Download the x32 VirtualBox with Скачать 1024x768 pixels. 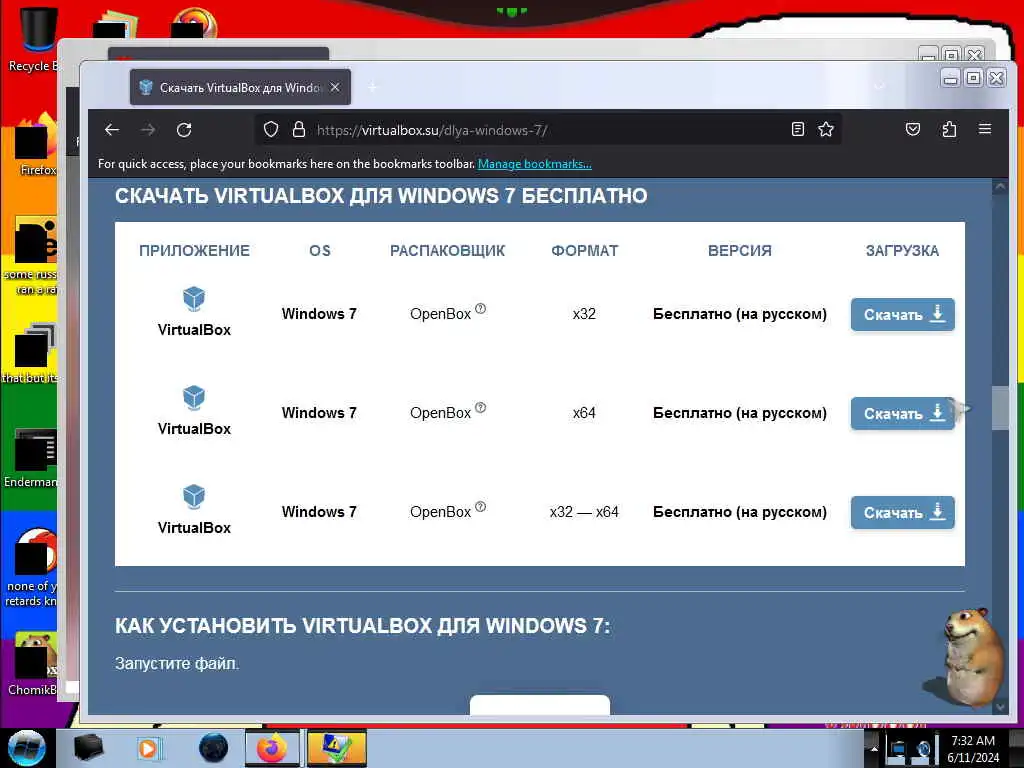coord(903,315)
